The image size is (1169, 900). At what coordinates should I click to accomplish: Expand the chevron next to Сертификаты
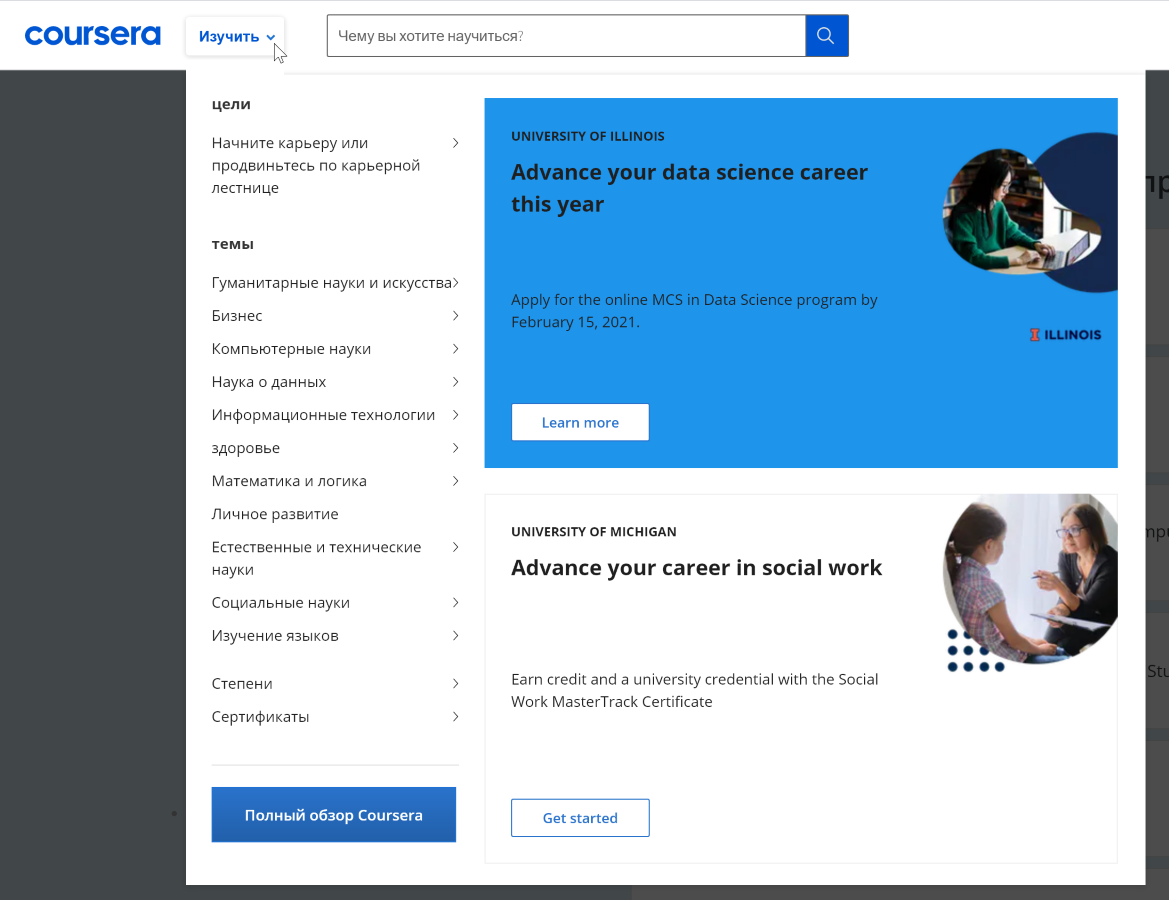pyautogui.click(x=455, y=717)
